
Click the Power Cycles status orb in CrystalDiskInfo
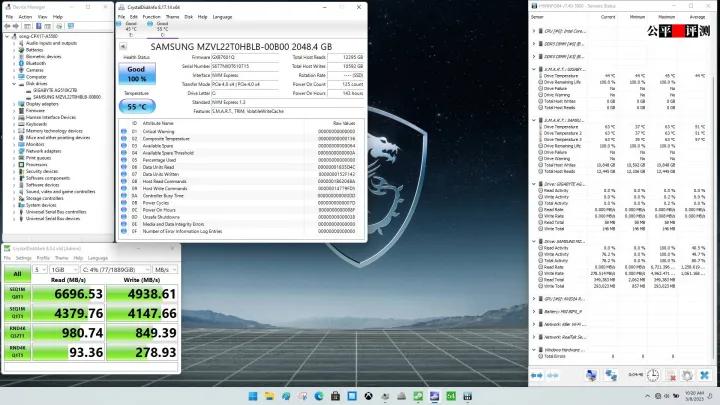coord(124,202)
